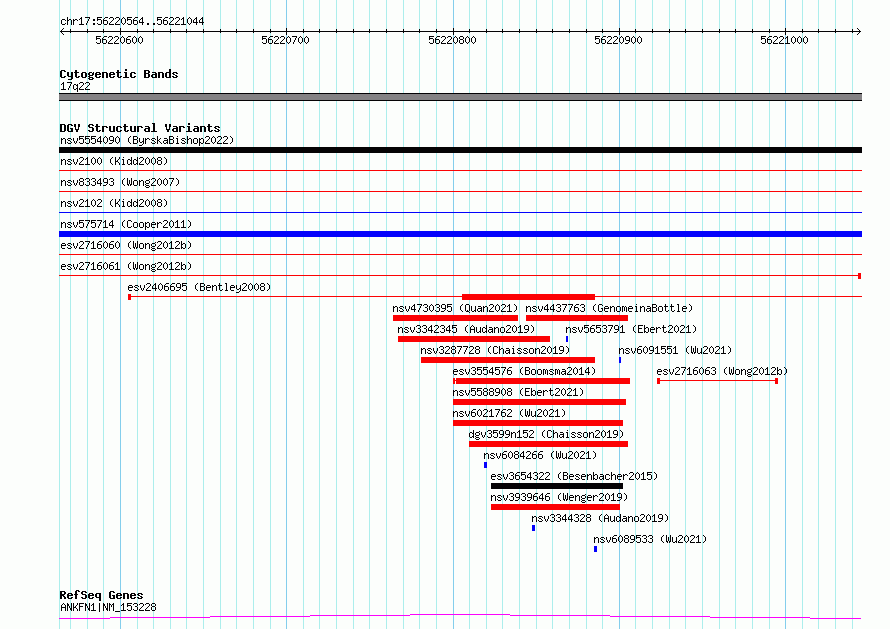
Task: Click the small blue nsv6084266 marker
Action: pos(485,465)
